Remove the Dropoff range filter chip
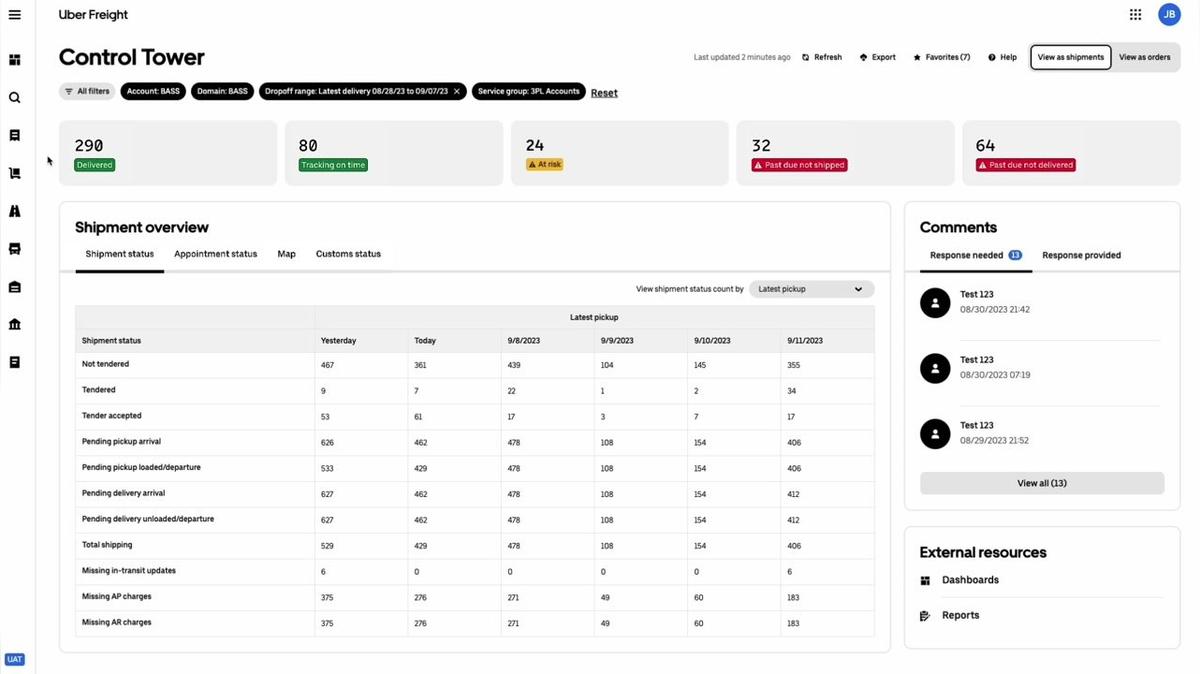The image size is (1200, 674). pyautogui.click(x=457, y=92)
